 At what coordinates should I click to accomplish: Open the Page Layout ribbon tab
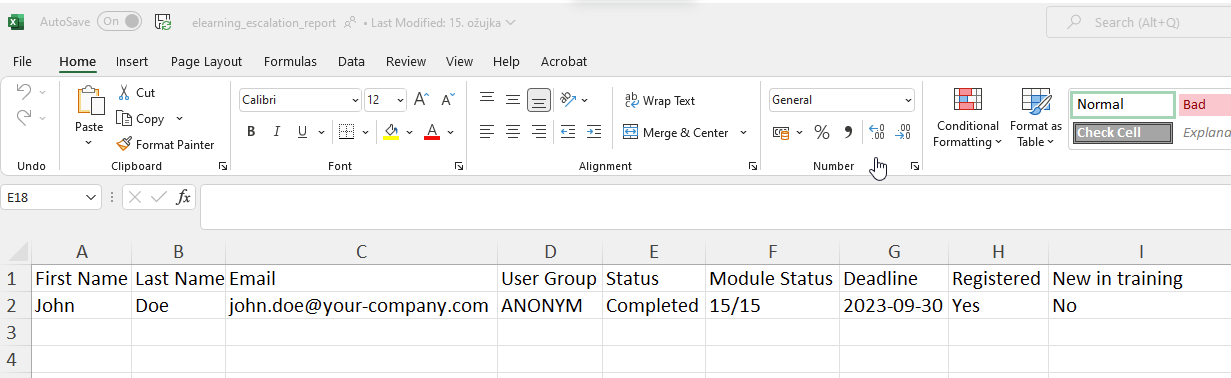(x=207, y=61)
